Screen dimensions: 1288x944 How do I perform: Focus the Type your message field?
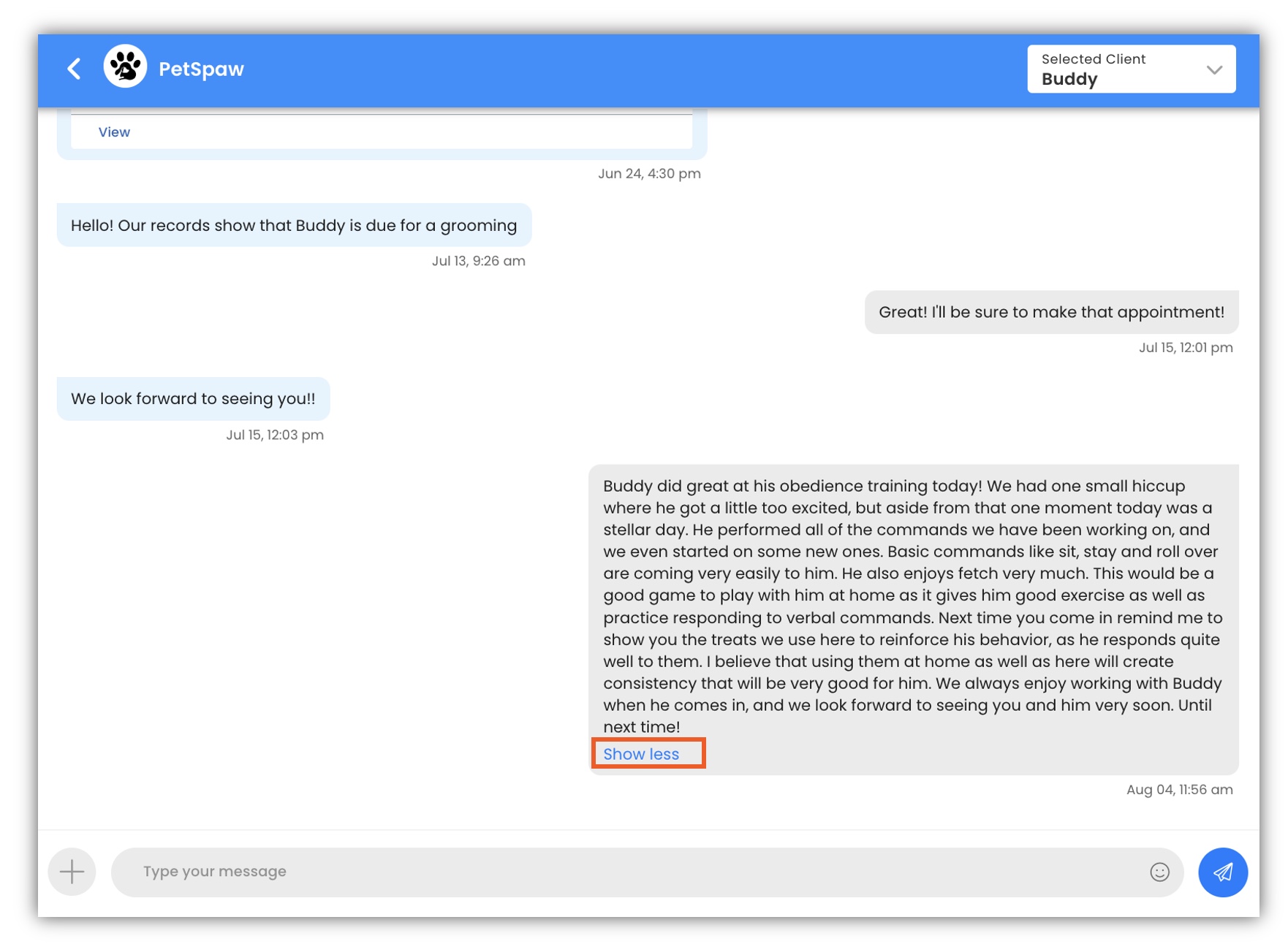tap(647, 872)
